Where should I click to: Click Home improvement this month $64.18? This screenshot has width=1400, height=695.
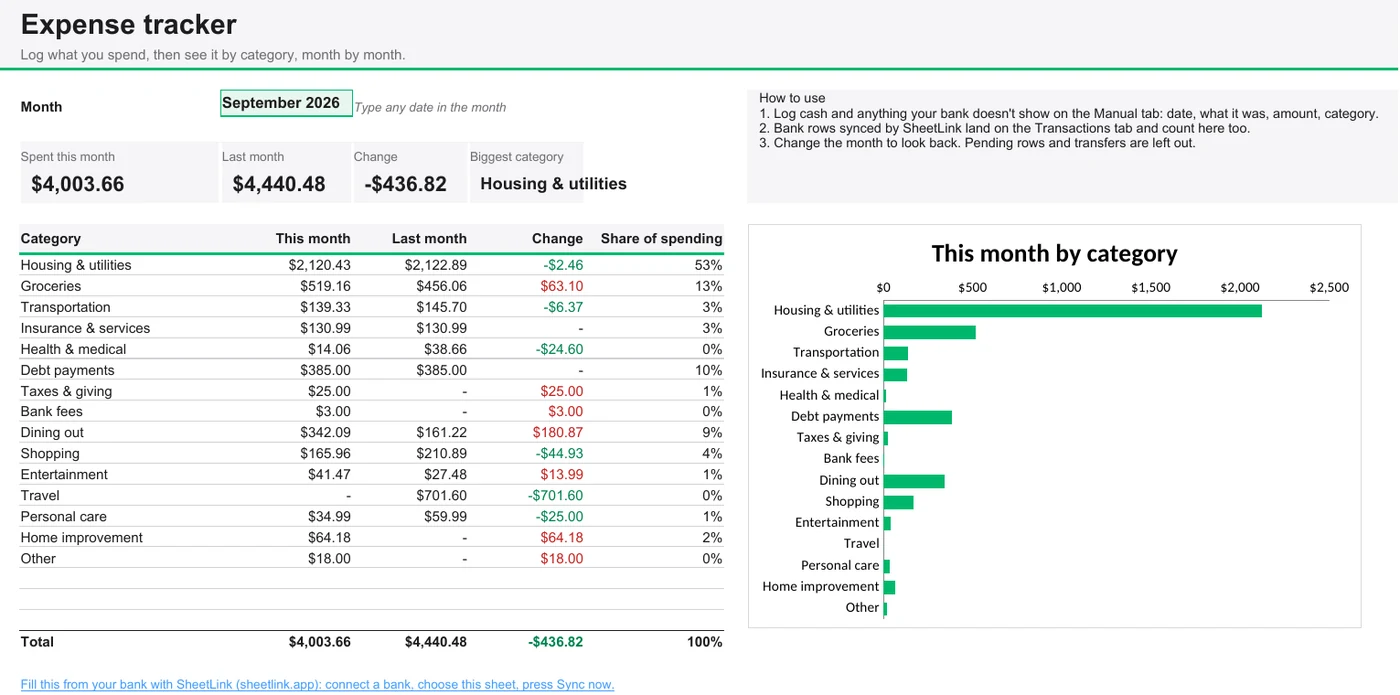329,537
